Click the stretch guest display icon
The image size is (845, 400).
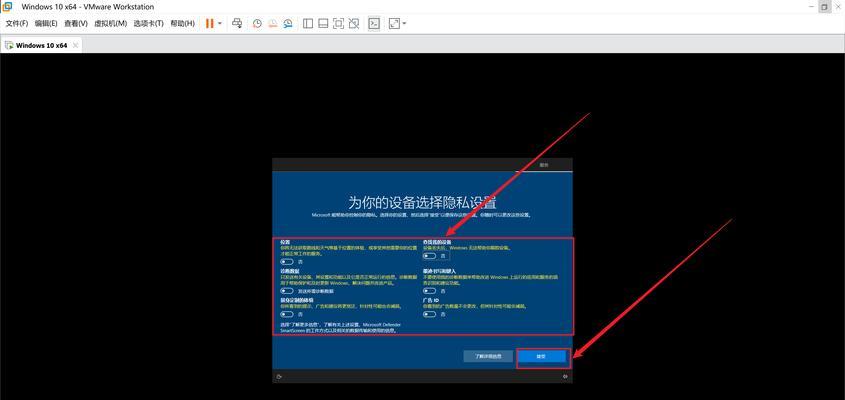(x=394, y=23)
